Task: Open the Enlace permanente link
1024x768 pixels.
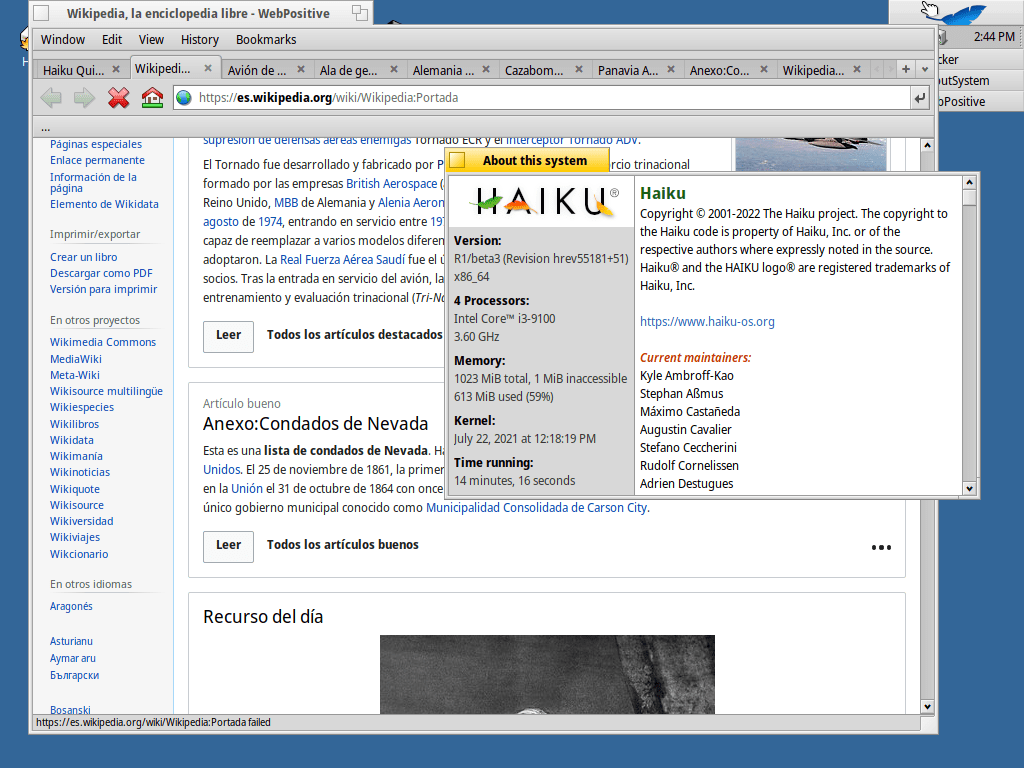Action: pyautogui.click(x=97, y=160)
